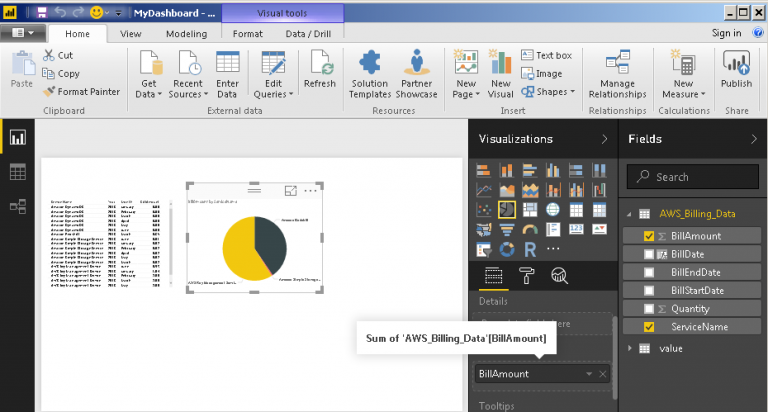
Task: Switch to the Modeling ribbon tab
Action: click(x=186, y=33)
